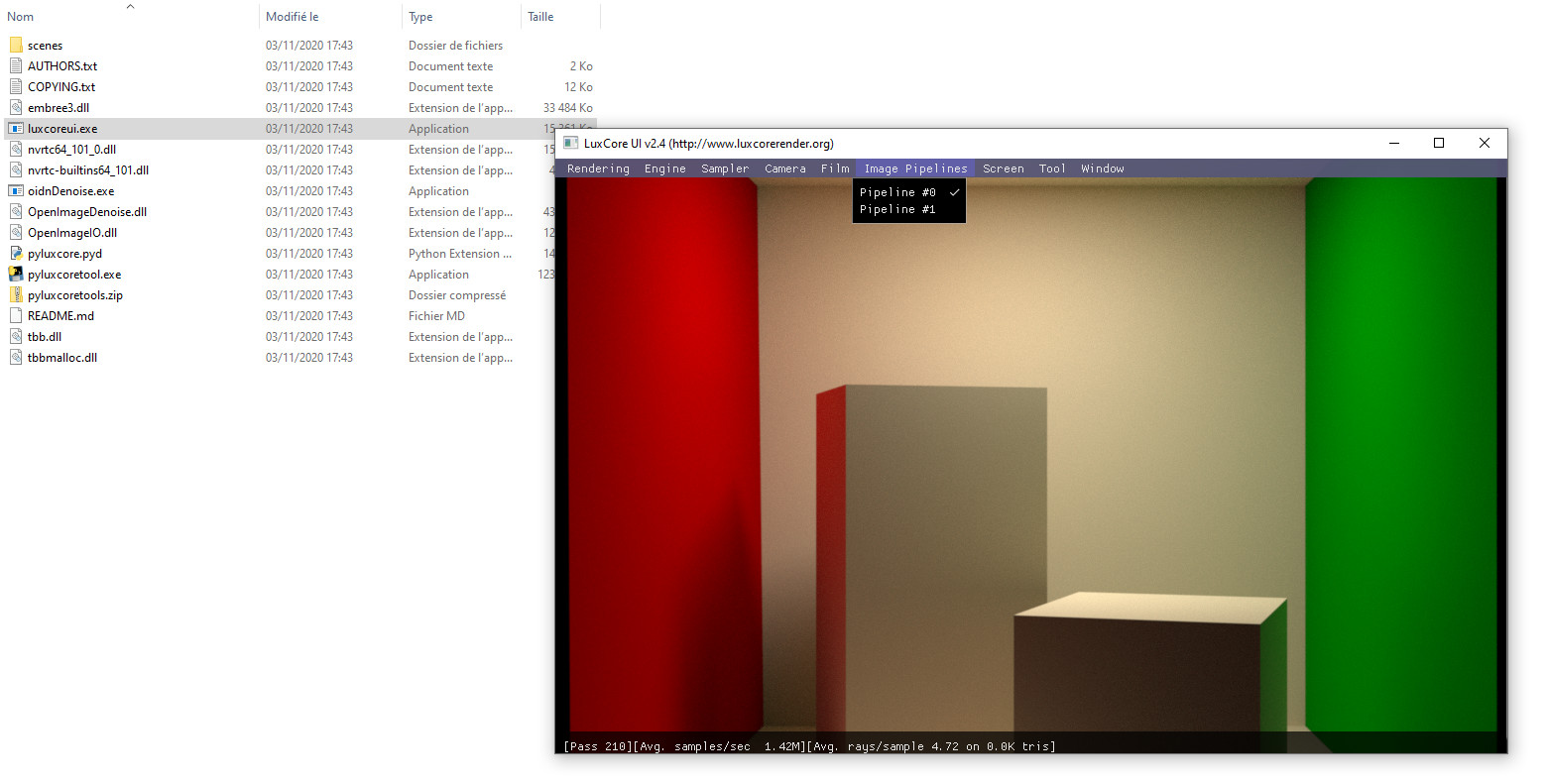1548x784 pixels.
Task: Open the Rendering menu
Action: (598, 168)
